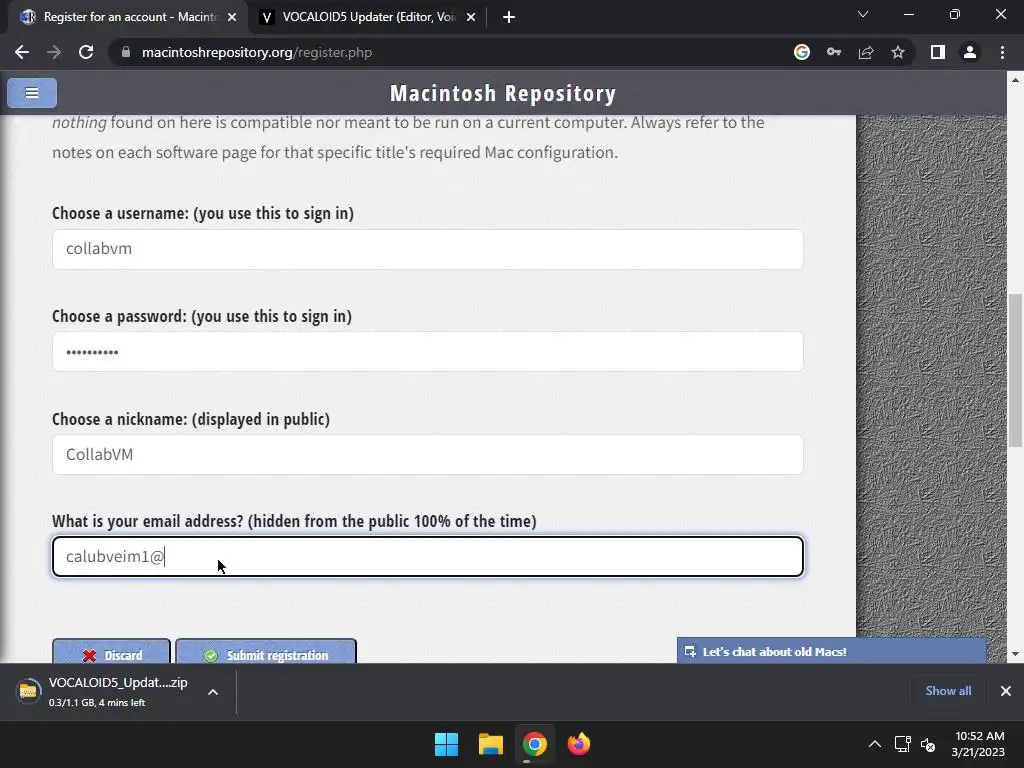Open Let's chat about old Macs widget
The height and width of the screenshot is (768, 1024).
(x=831, y=651)
